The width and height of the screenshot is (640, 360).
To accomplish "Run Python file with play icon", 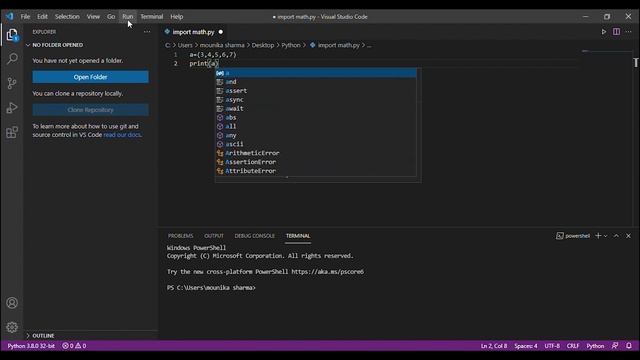I will 604,32.
